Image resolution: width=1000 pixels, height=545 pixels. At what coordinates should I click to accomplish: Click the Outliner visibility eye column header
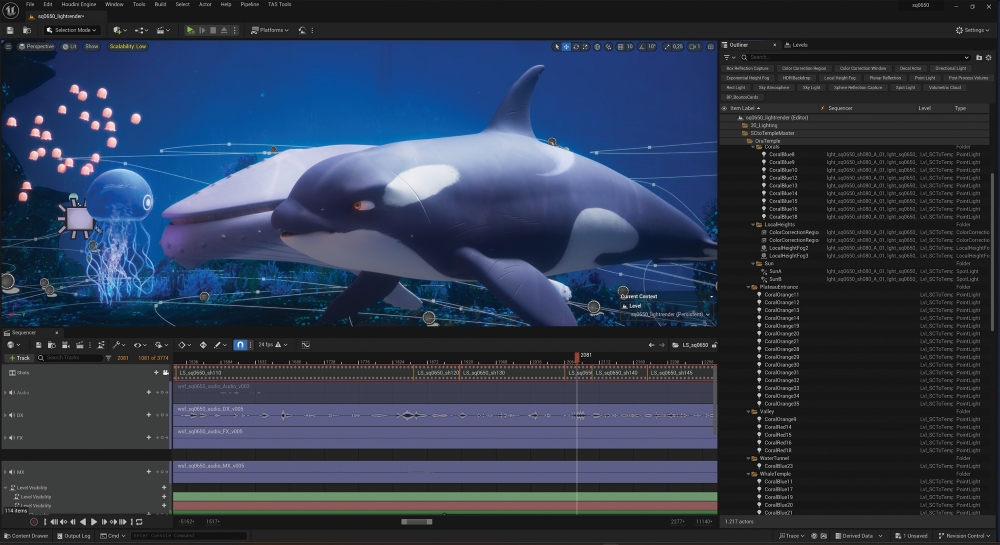pos(724,108)
